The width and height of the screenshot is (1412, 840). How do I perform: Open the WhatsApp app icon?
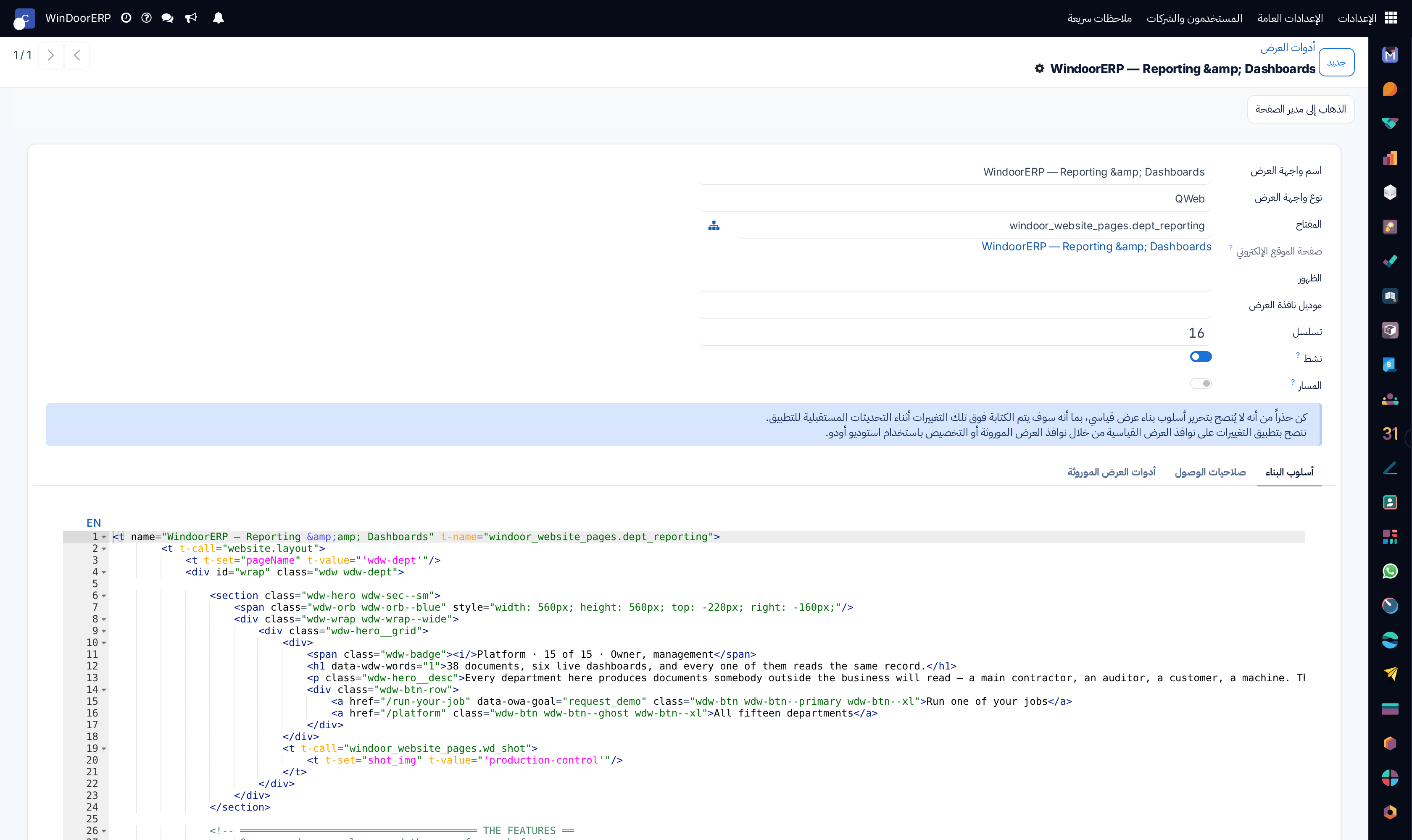click(1390, 571)
